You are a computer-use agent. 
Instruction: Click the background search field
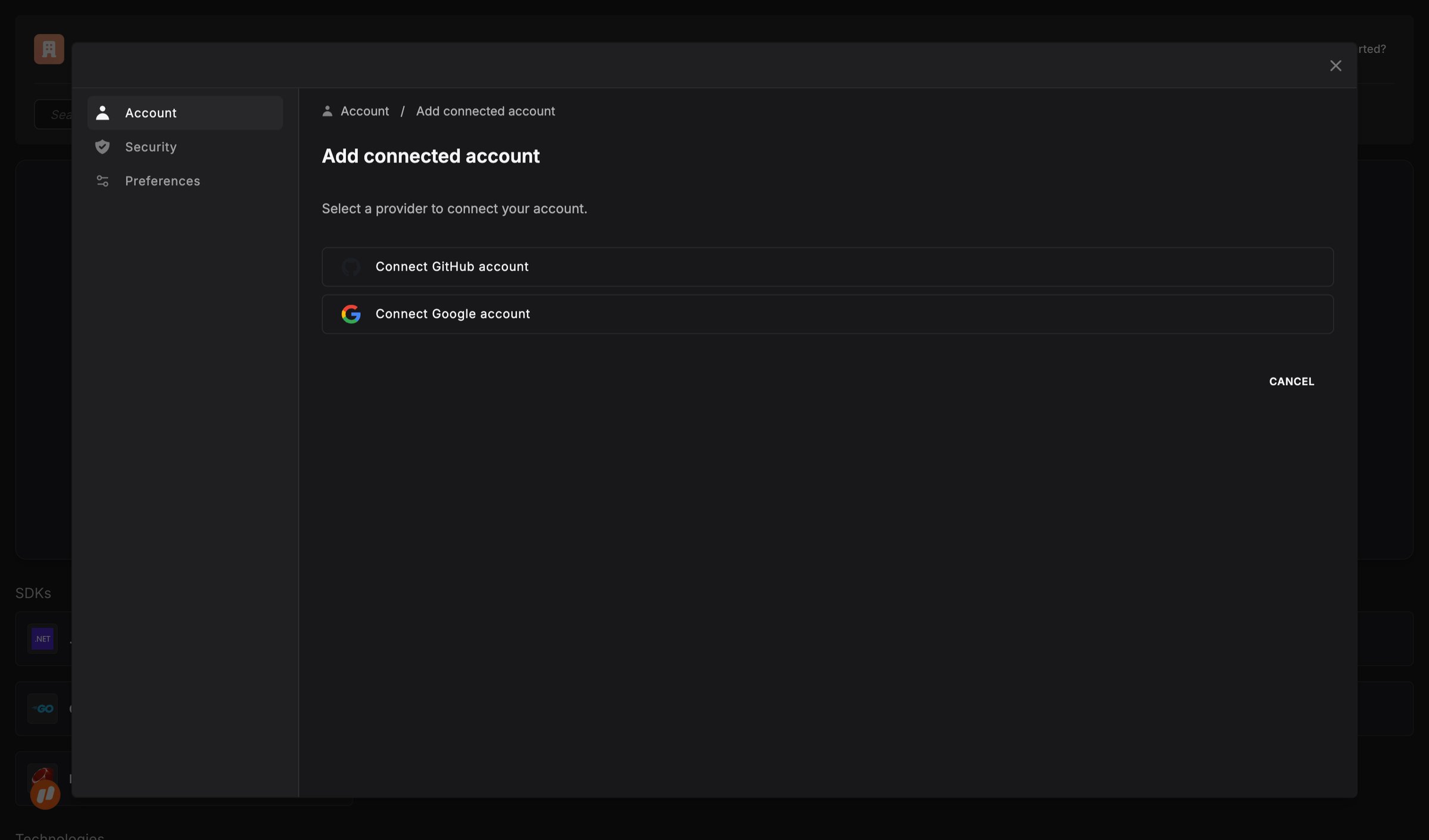click(54, 114)
